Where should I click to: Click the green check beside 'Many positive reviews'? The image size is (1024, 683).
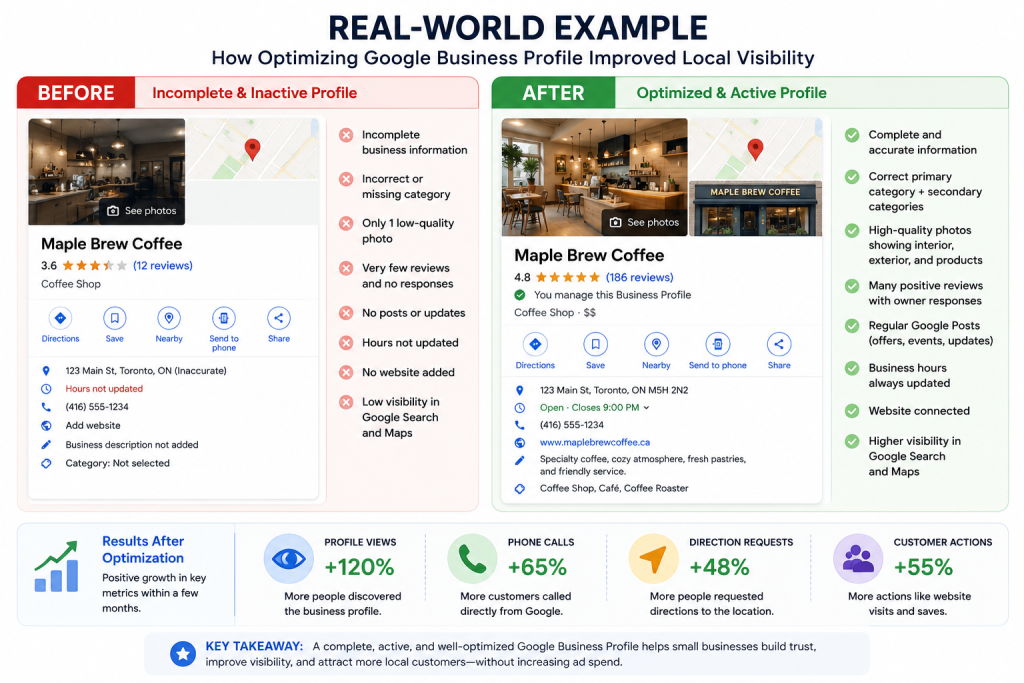point(852,286)
